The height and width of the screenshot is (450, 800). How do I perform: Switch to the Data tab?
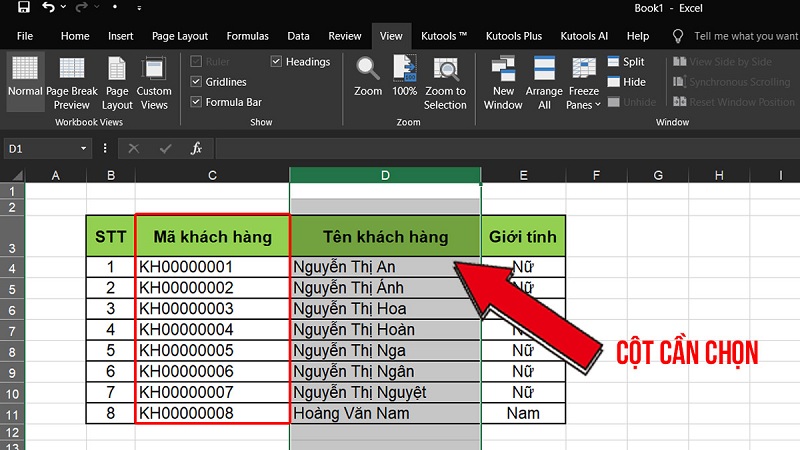(x=298, y=36)
